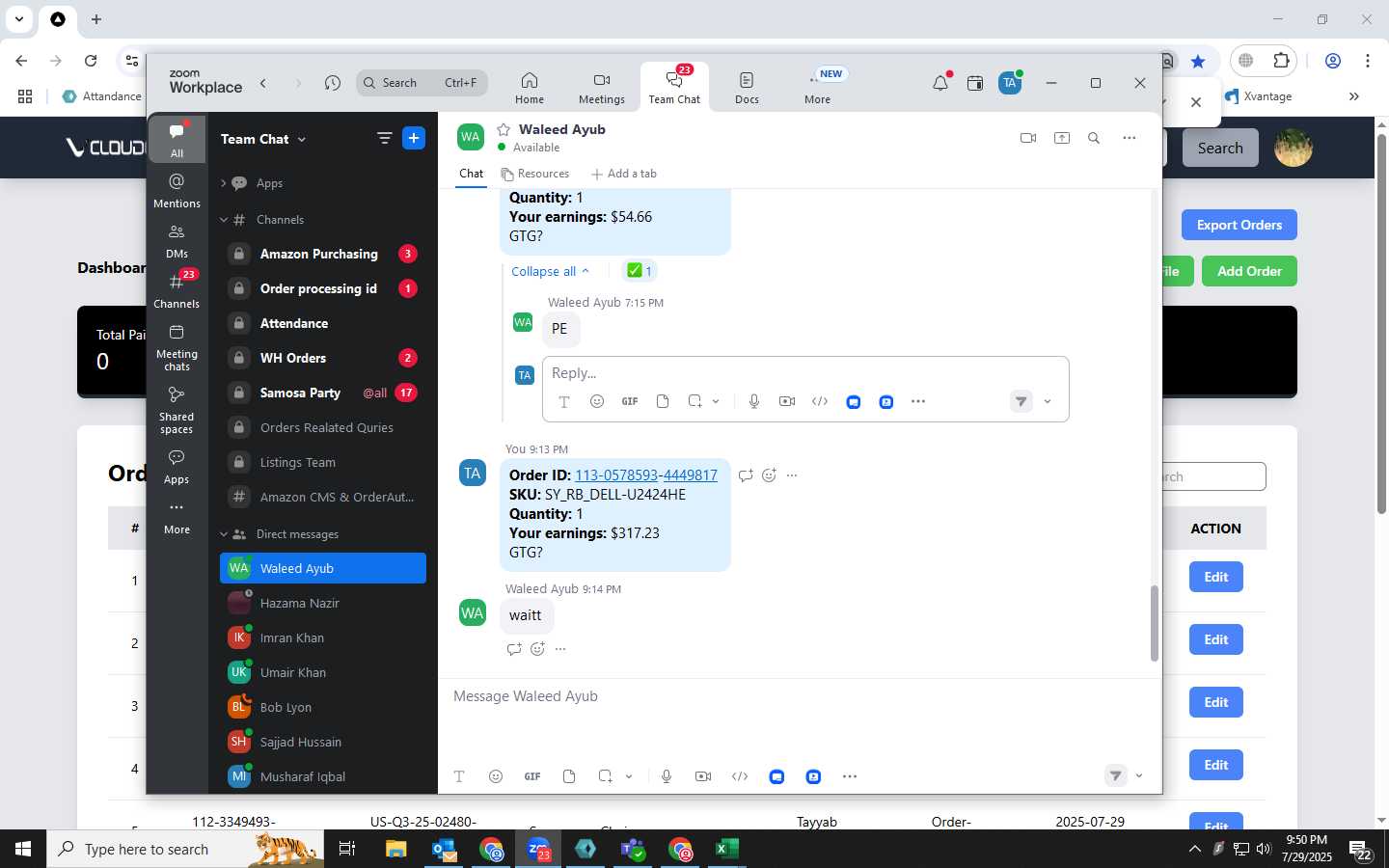
Task: Open Imran Khan direct message
Action: [323, 637]
